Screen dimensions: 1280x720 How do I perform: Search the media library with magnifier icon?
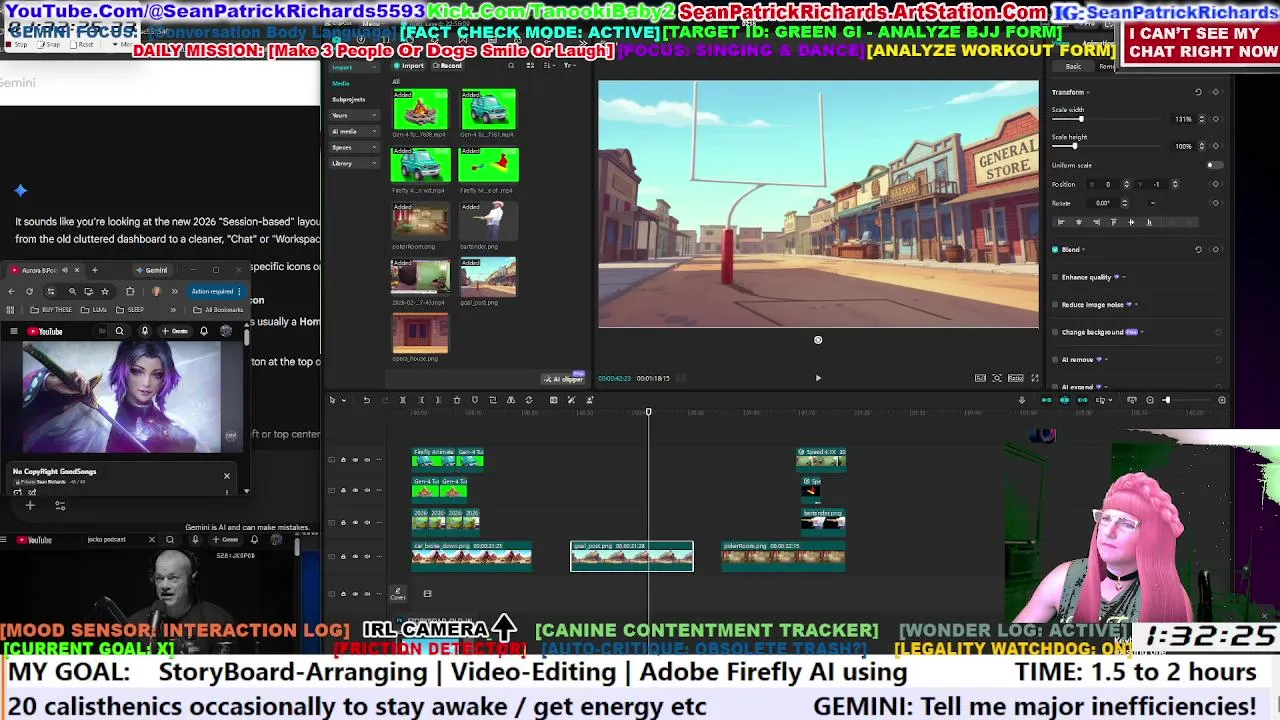511,66
